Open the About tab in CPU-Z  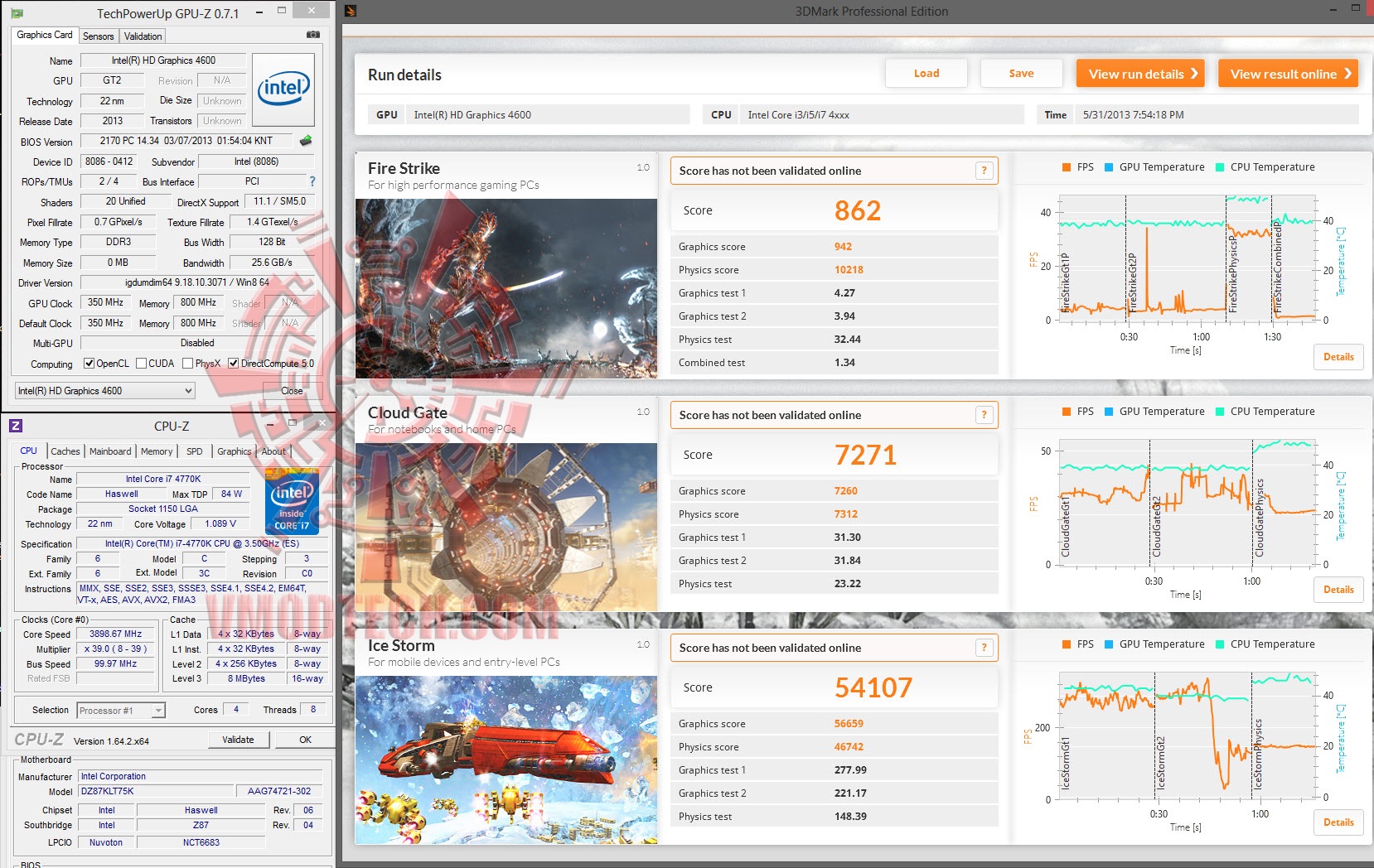point(273,451)
